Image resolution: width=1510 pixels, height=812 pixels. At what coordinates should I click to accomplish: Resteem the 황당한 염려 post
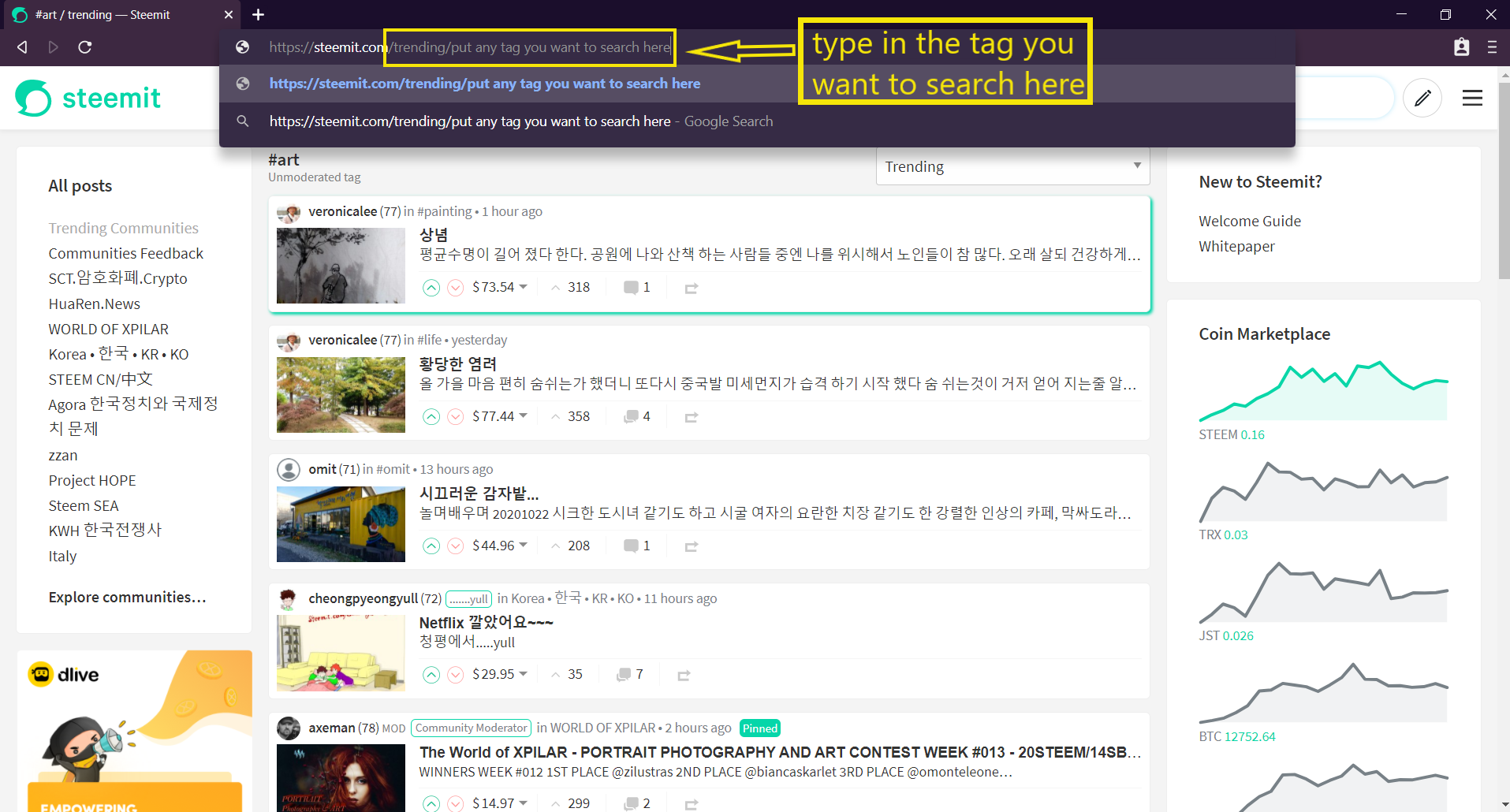(x=692, y=418)
